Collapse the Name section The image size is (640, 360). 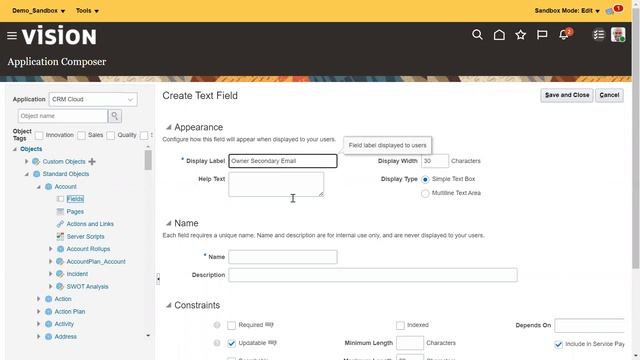pyautogui.click(x=169, y=223)
